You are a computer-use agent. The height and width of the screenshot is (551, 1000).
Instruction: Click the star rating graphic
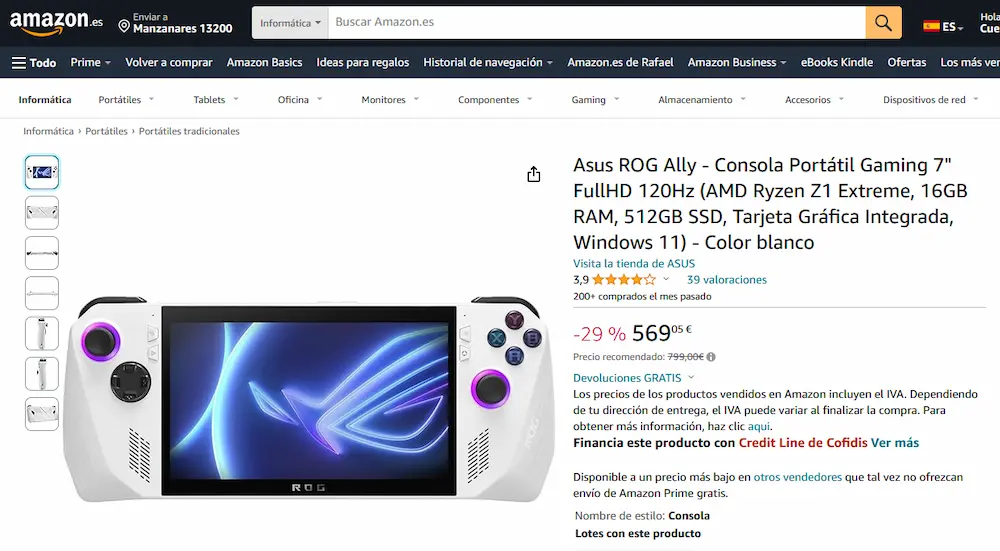coord(623,279)
